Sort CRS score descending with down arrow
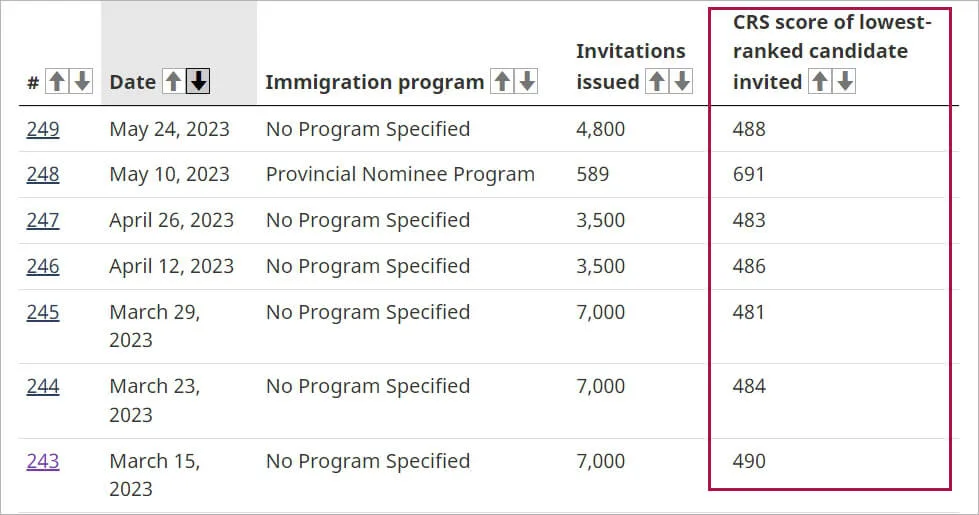The image size is (979, 515). (845, 82)
